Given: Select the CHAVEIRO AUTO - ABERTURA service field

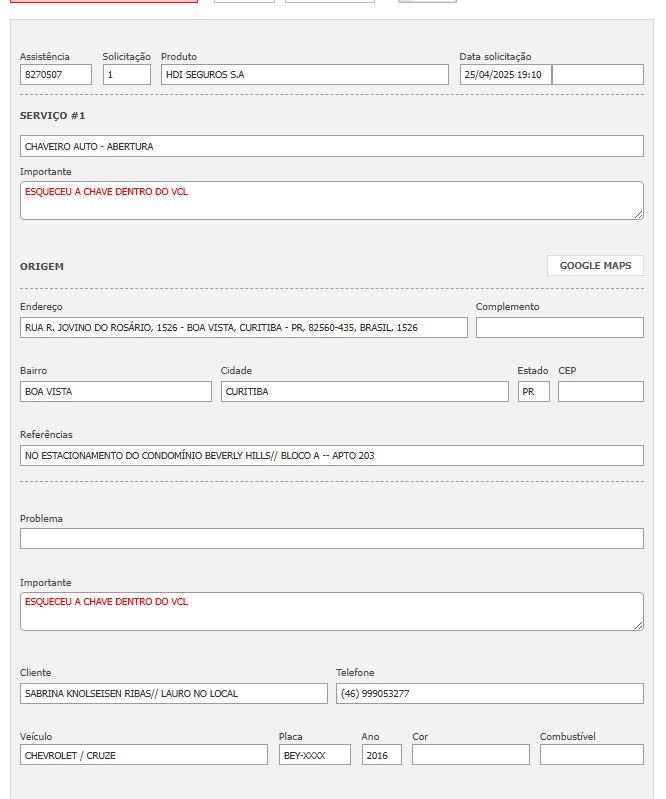Looking at the screenshot, I should coord(331,147).
